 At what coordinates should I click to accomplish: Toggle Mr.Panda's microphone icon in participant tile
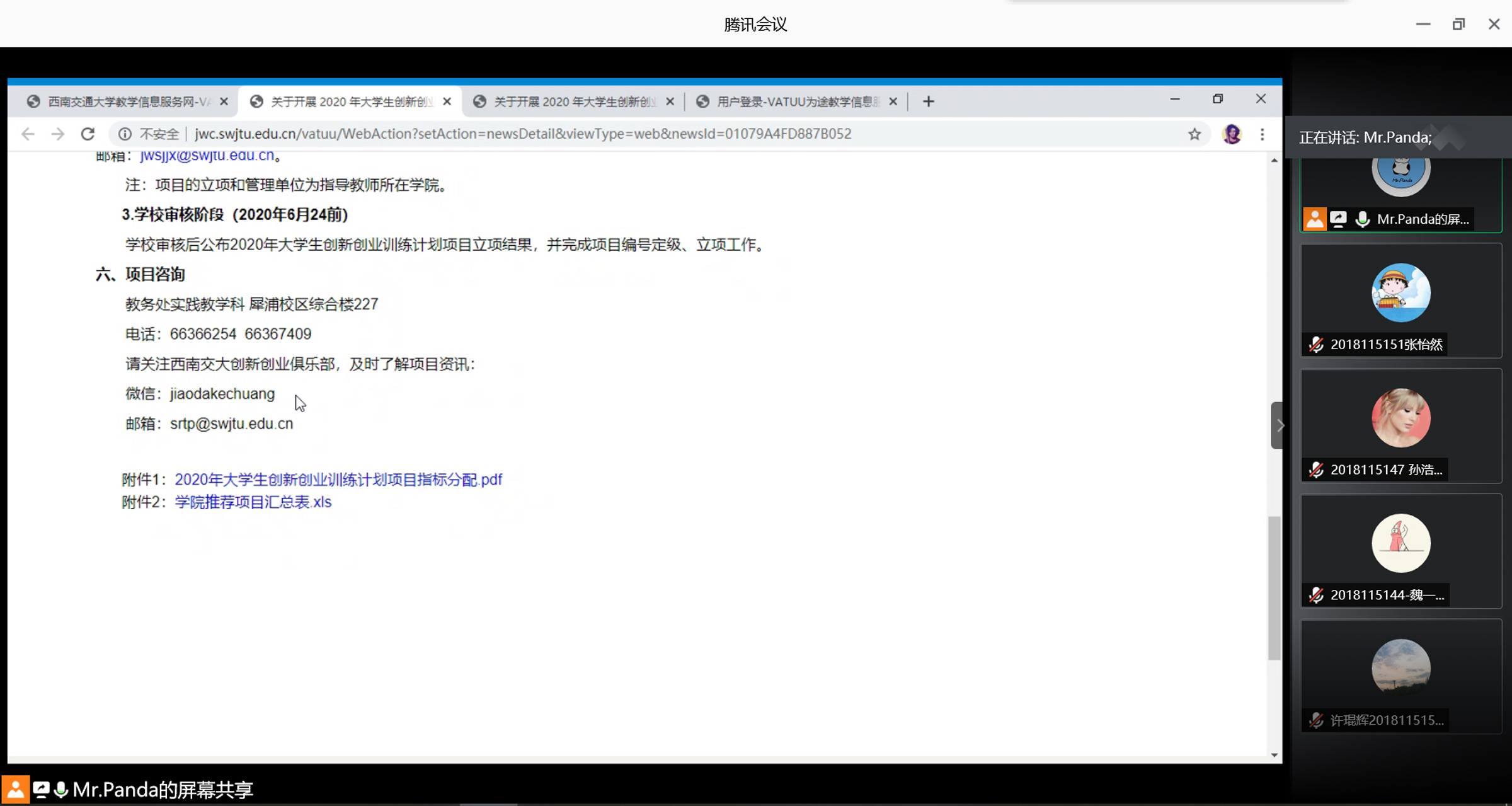(x=1362, y=219)
